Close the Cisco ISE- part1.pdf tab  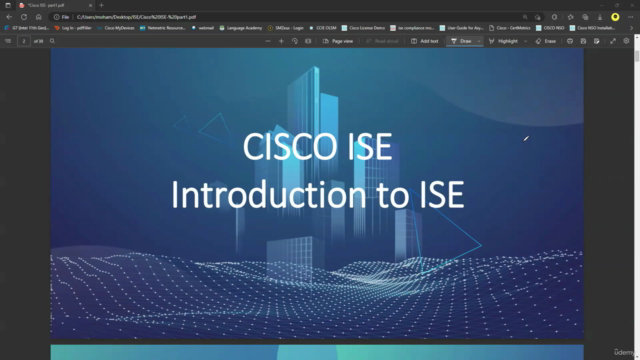click(x=90, y=5)
